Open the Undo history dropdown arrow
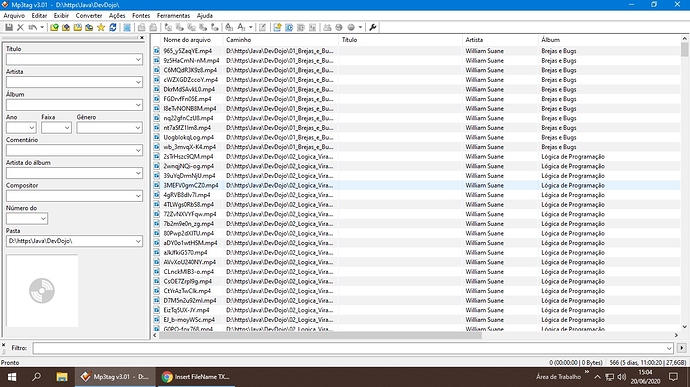This screenshot has height=387, width=690. [42, 27]
